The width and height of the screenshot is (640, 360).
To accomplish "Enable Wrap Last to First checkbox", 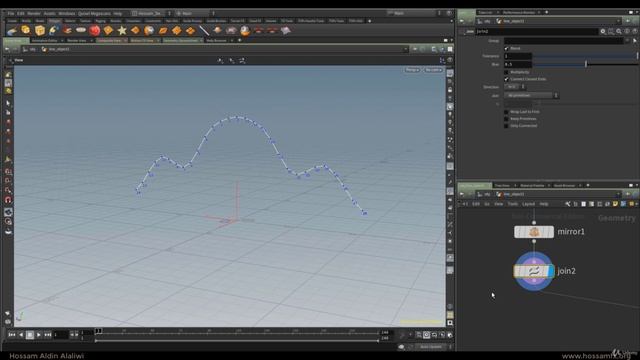I will [507, 111].
